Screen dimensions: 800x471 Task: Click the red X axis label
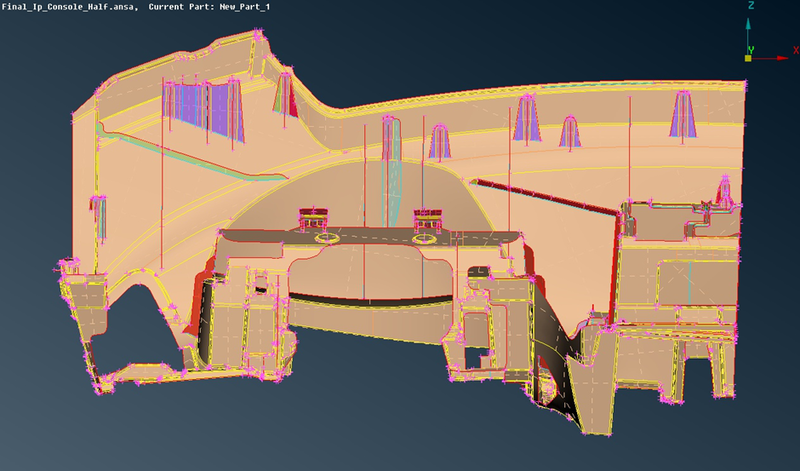[796, 51]
